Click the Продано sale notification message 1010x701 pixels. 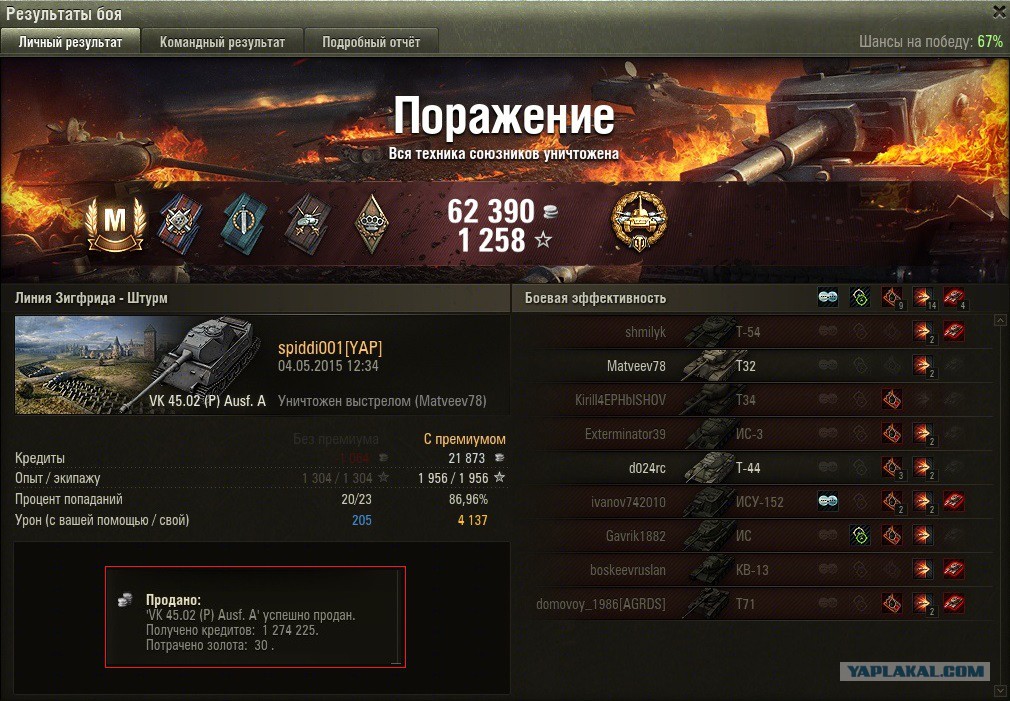[255, 617]
